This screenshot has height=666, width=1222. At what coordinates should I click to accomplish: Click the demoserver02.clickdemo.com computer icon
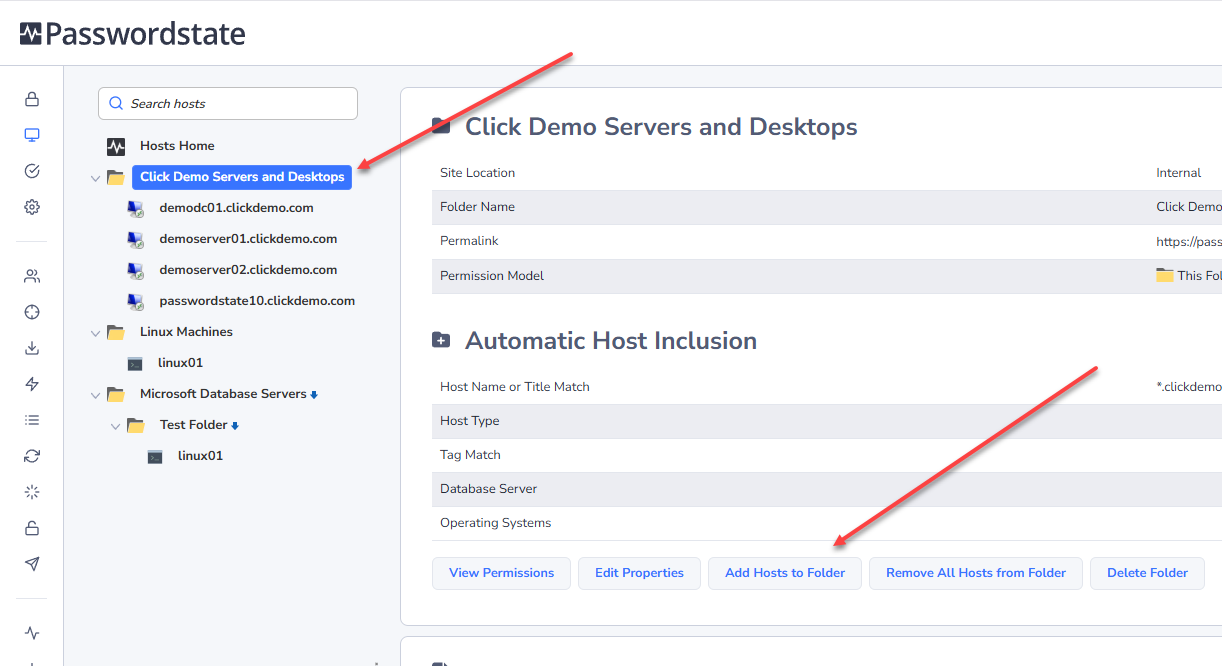coord(136,270)
